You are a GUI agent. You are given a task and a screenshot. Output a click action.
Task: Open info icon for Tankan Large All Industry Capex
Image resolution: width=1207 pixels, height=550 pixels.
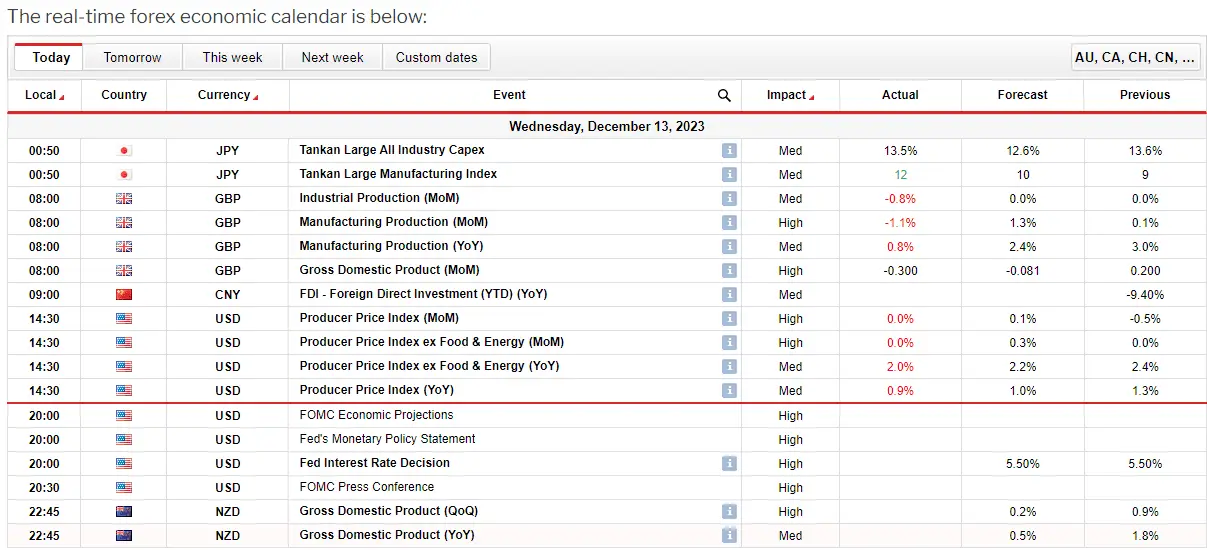click(729, 150)
